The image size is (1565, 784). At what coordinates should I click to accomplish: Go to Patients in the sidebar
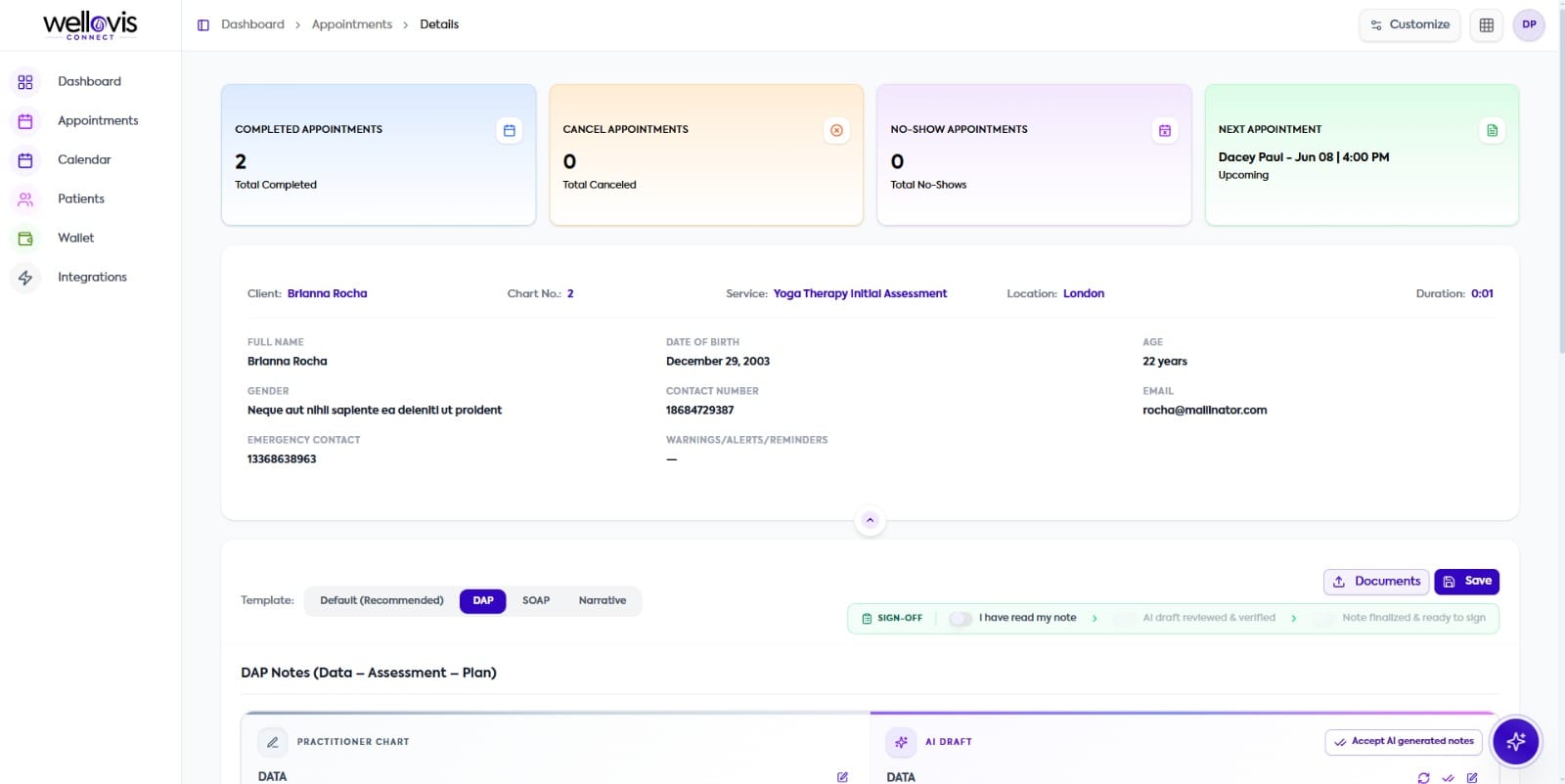[x=81, y=199]
